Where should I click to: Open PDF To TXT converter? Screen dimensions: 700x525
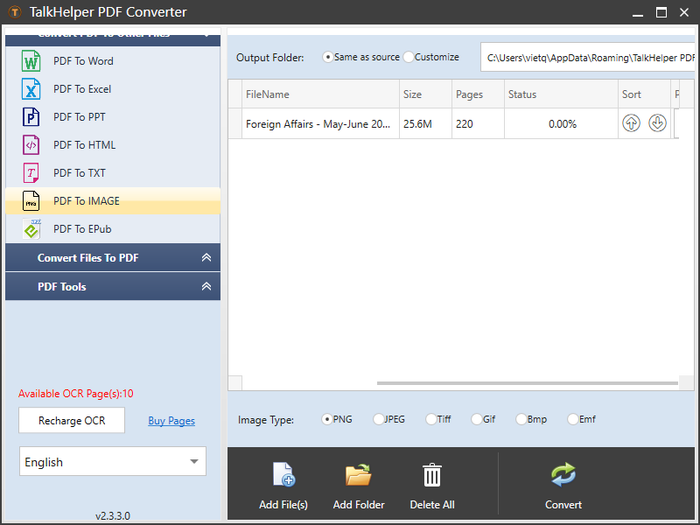click(x=112, y=173)
